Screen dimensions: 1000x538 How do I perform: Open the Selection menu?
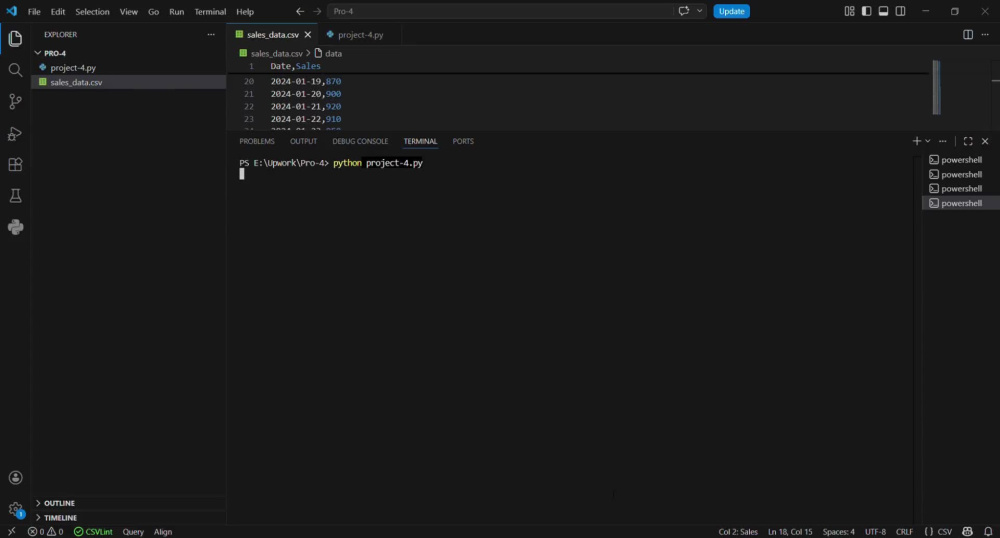pyautogui.click(x=92, y=11)
